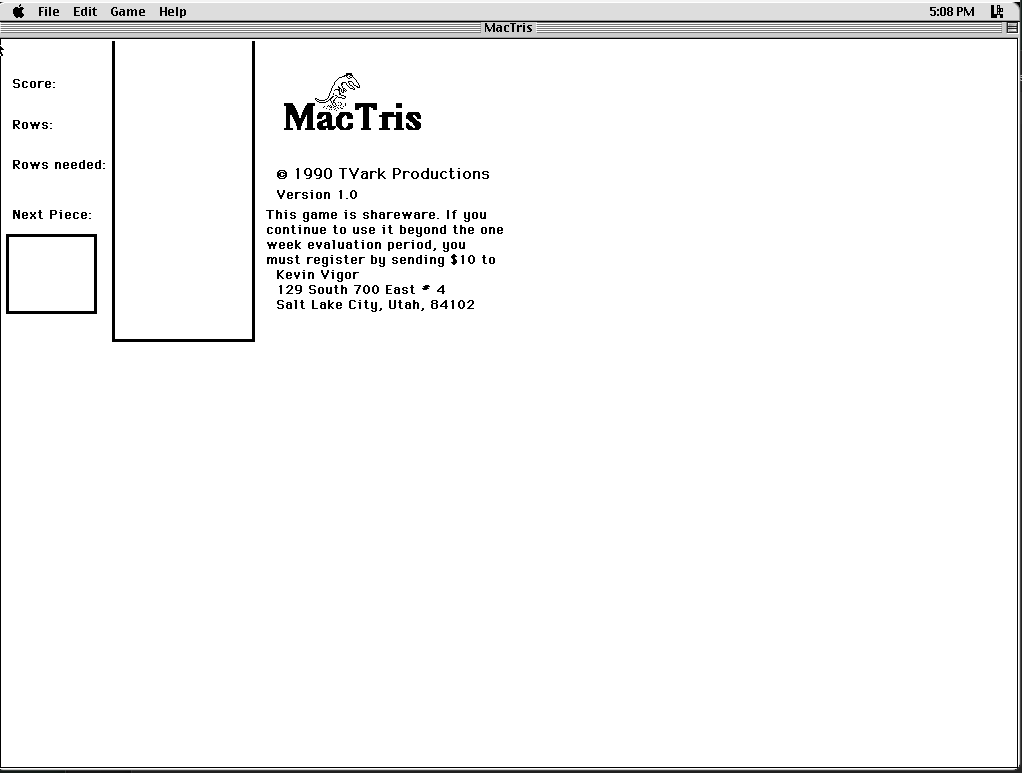Click the aardvark mascot drawing

point(346,88)
